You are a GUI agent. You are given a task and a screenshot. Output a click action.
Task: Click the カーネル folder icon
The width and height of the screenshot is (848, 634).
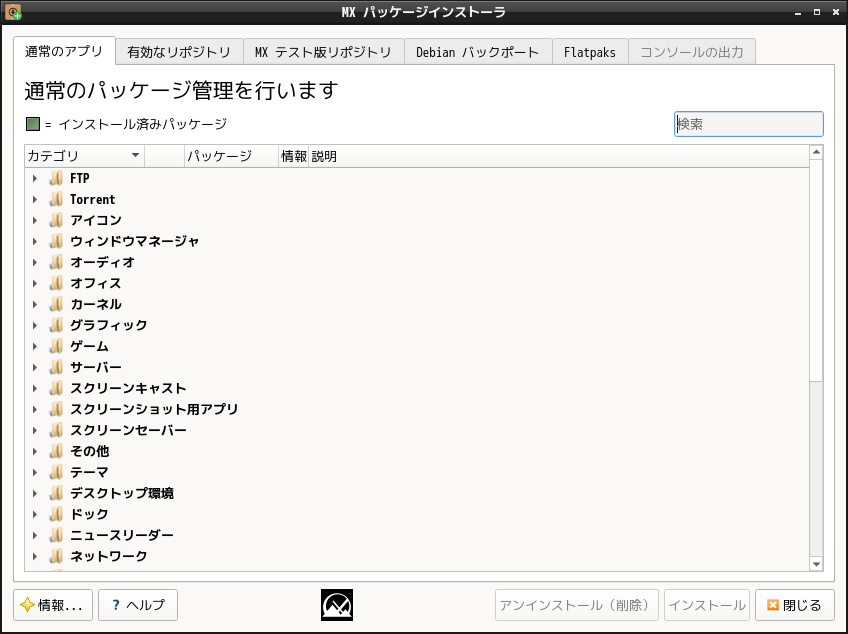click(x=56, y=304)
